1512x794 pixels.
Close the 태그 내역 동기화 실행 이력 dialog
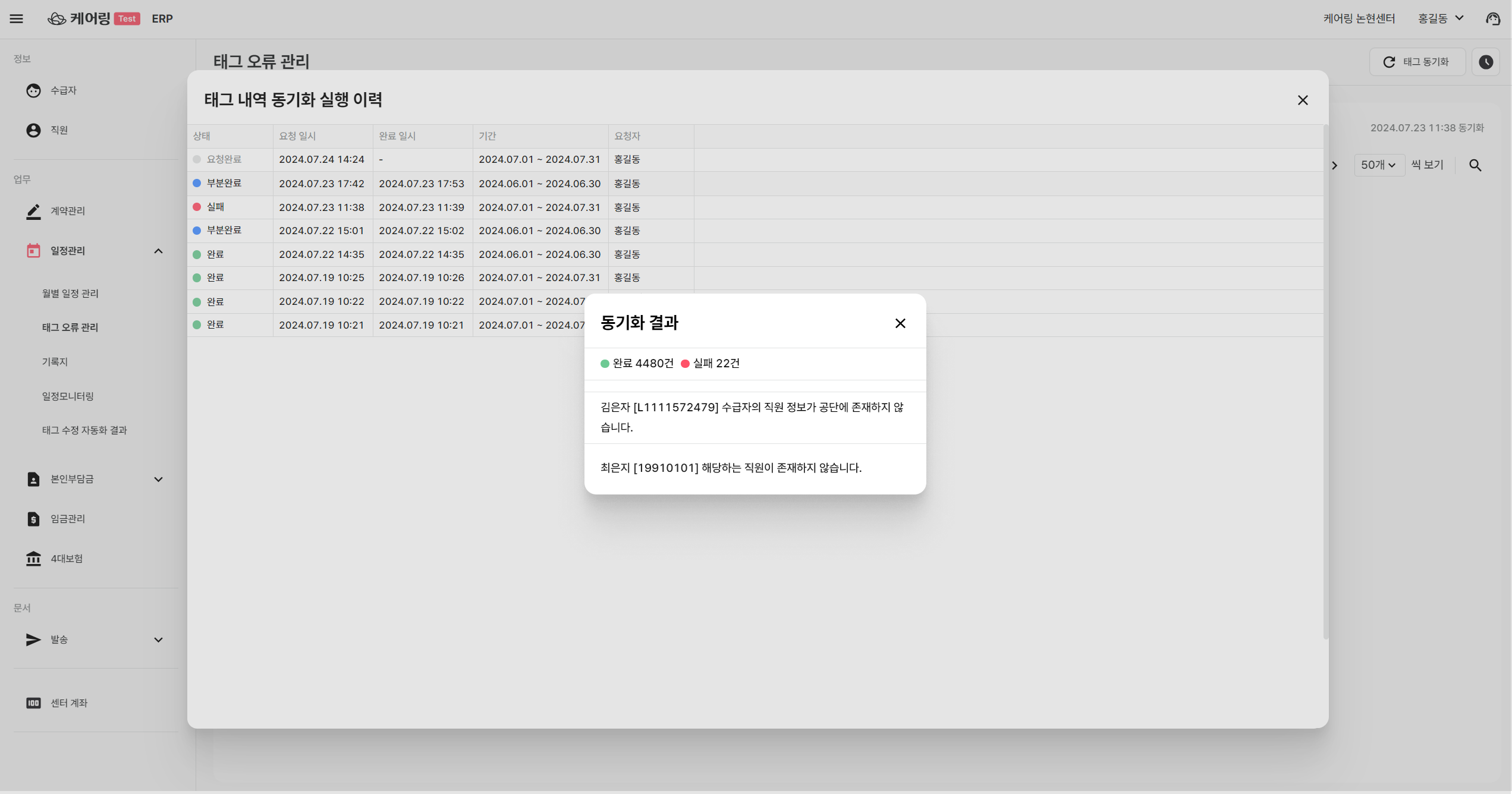click(1303, 100)
